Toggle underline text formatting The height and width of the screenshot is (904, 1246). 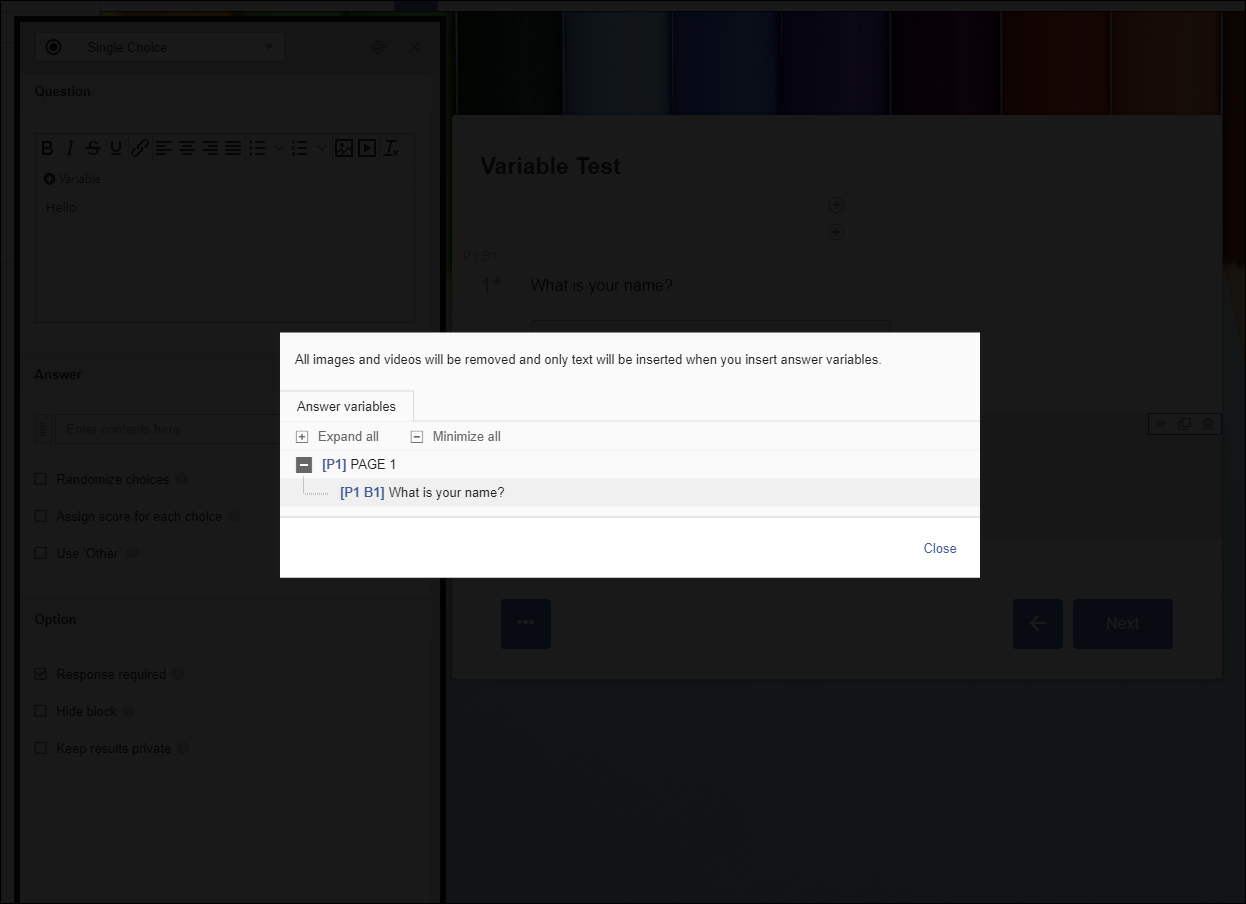click(x=116, y=148)
